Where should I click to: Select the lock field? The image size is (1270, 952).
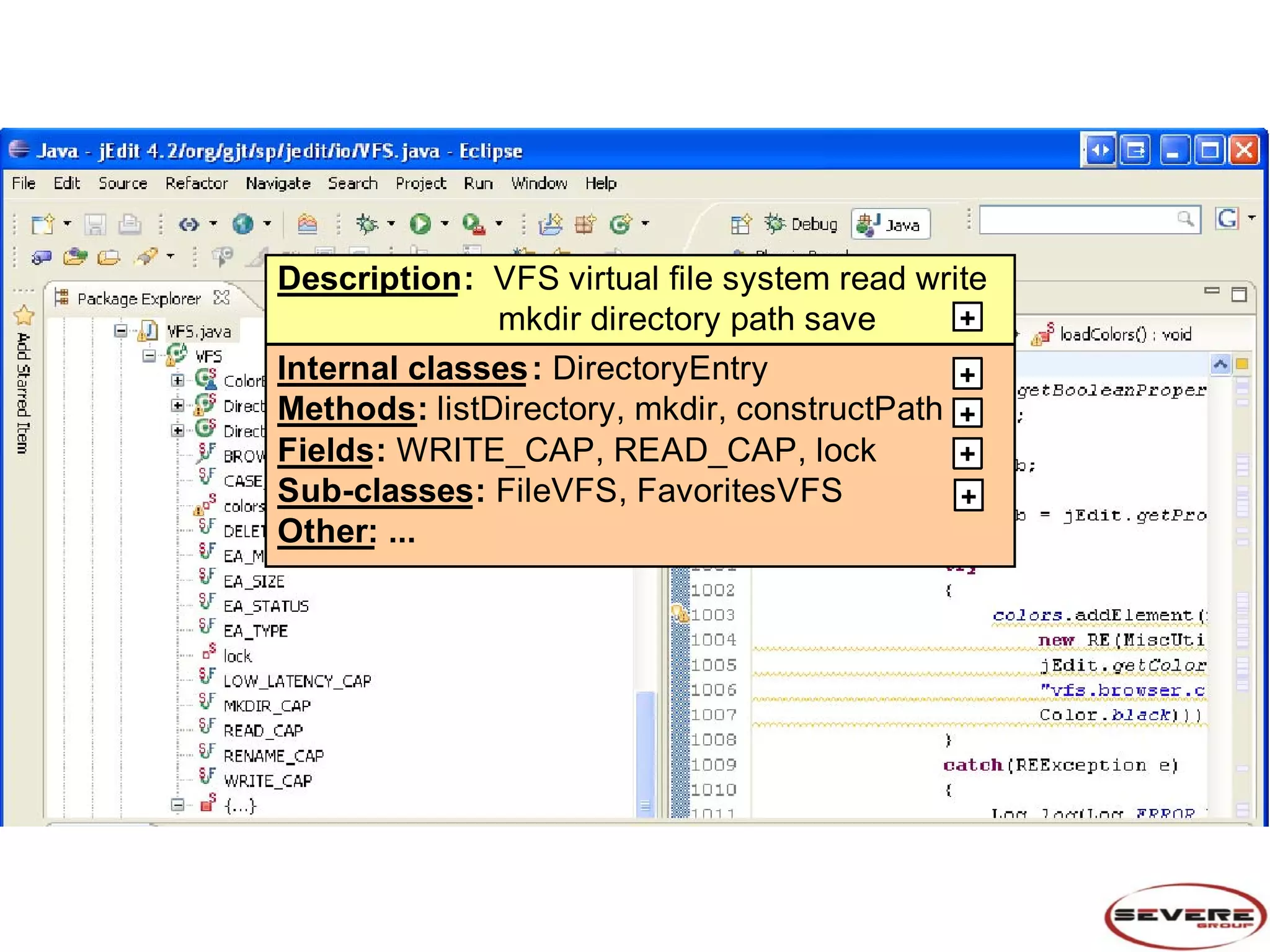[x=238, y=656]
